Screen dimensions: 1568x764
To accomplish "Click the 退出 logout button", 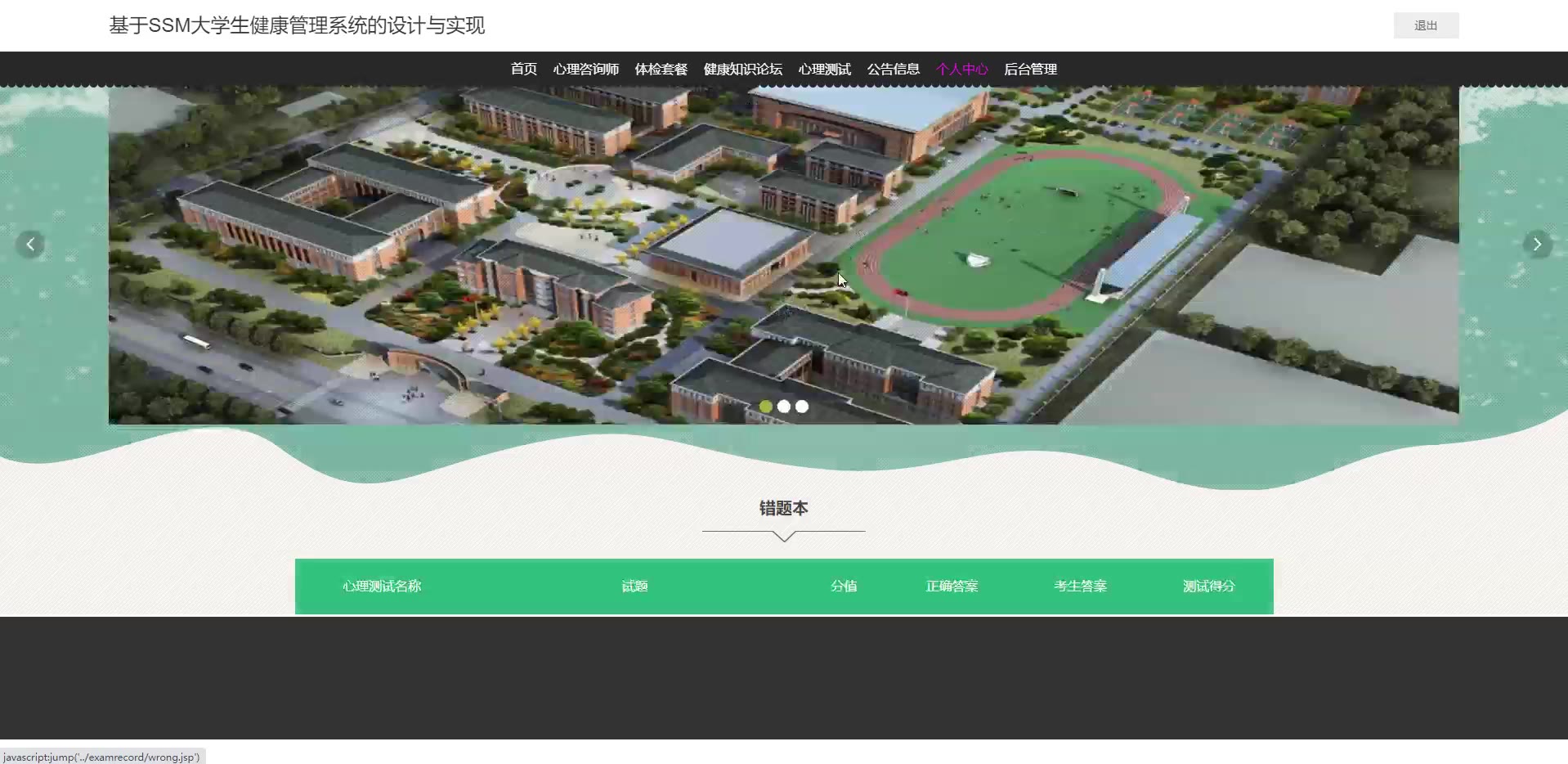I will click(1426, 25).
